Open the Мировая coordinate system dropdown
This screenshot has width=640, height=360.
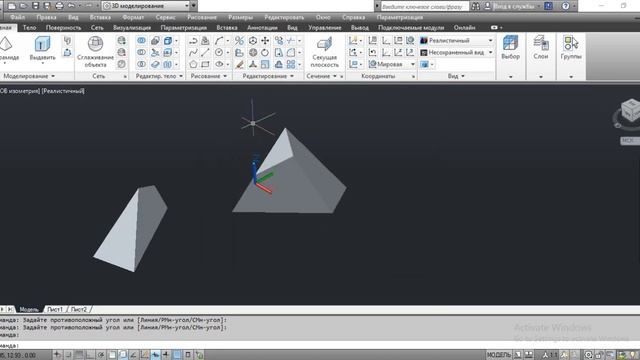(413, 64)
